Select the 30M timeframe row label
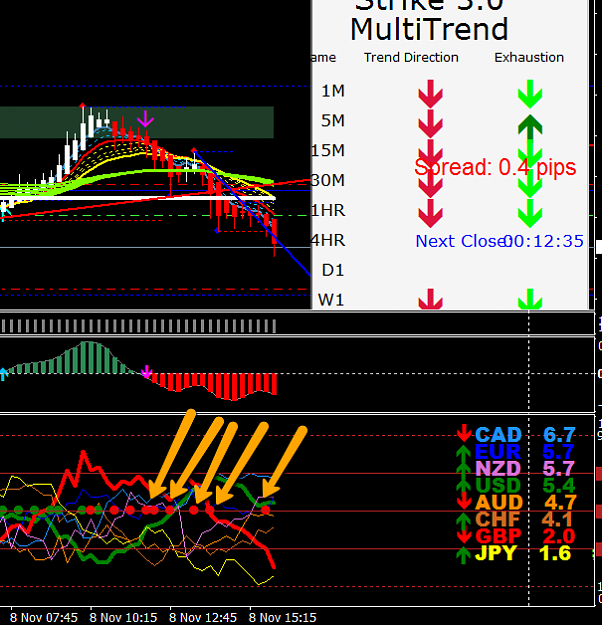This screenshot has height=625, width=602. click(328, 181)
